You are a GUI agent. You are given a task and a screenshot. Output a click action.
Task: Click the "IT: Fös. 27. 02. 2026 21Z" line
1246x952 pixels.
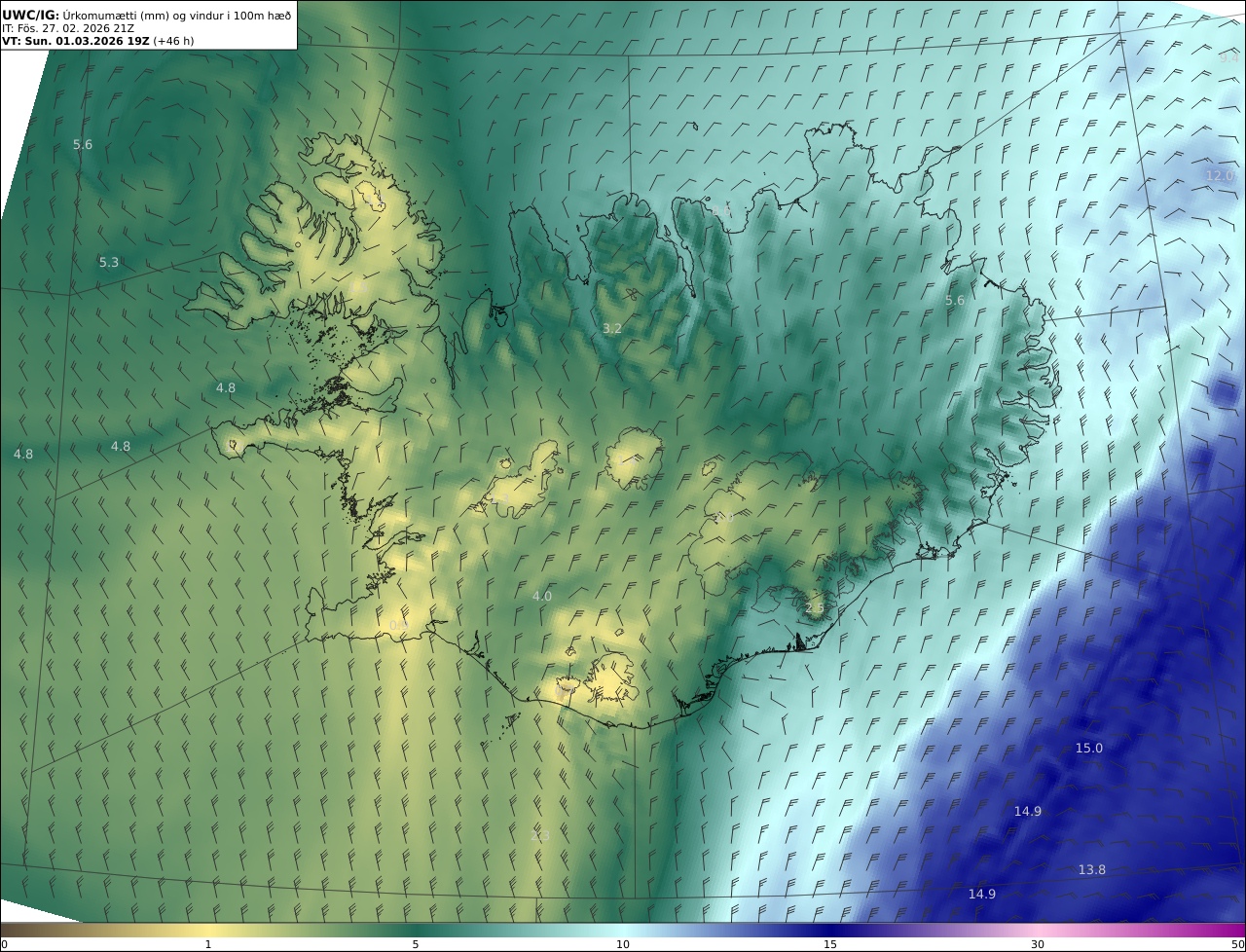[68, 28]
